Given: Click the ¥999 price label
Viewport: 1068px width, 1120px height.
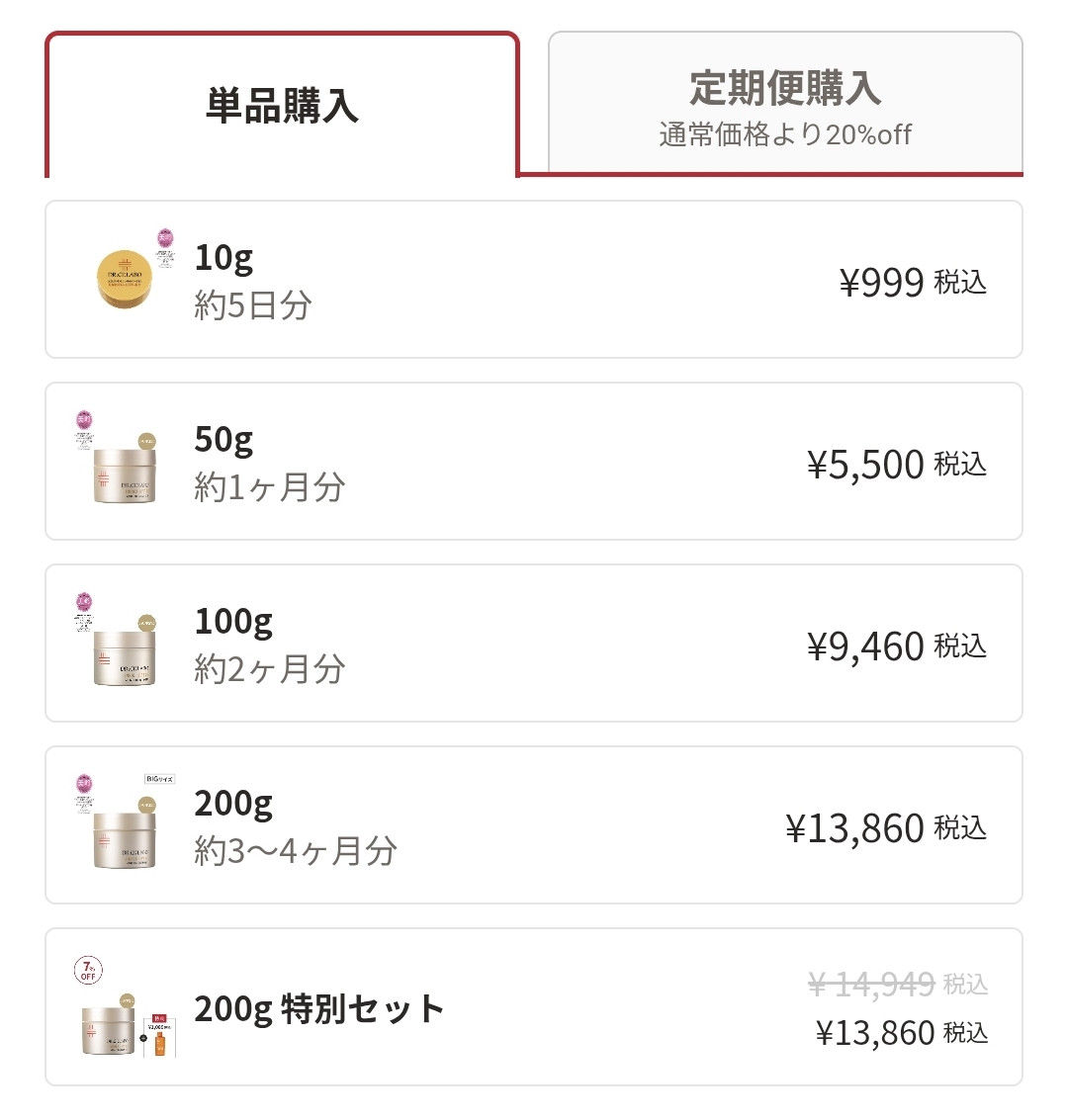Looking at the screenshot, I should (882, 283).
